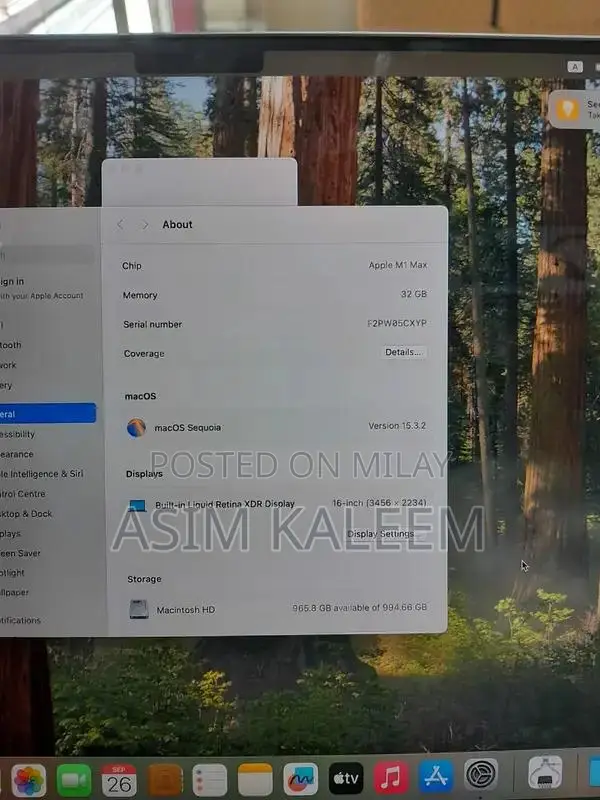
Task: Click the input source indicator in menu bar
Action: click(575, 66)
